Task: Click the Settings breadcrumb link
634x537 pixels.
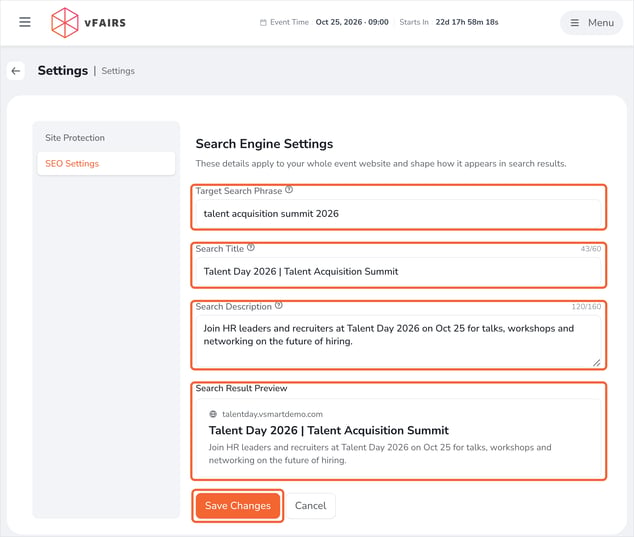Action: (x=118, y=71)
